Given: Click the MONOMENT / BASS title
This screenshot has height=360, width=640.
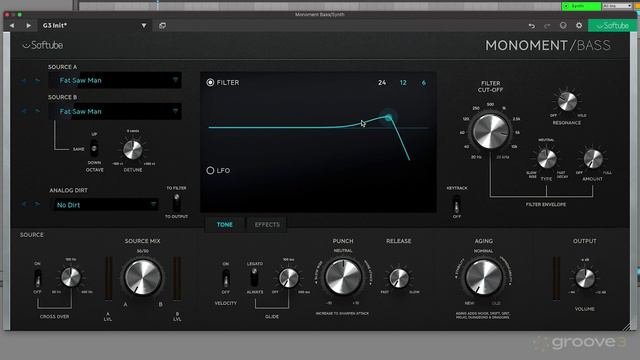Looking at the screenshot, I should pos(548,45).
